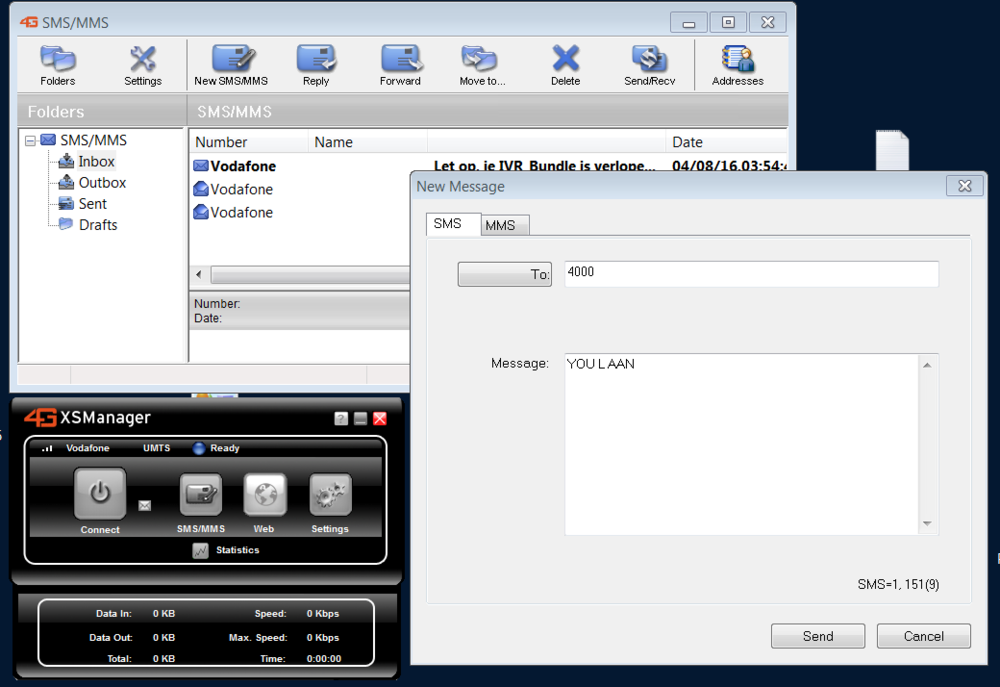The image size is (1000, 687).
Task: Open the Addresses book icon
Action: click(x=738, y=65)
